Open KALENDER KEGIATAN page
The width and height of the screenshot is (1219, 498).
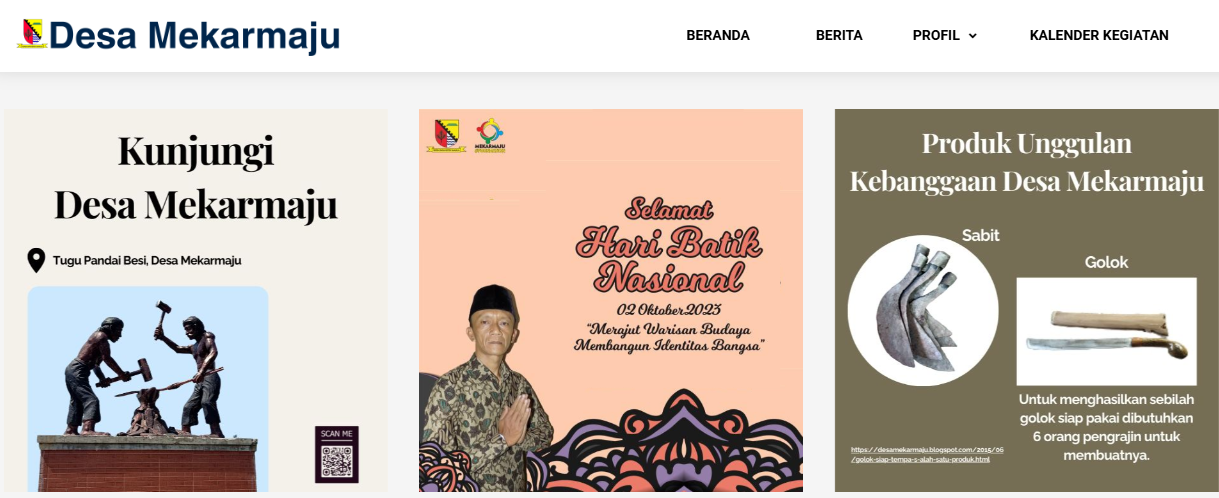[x=1099, y=35]
